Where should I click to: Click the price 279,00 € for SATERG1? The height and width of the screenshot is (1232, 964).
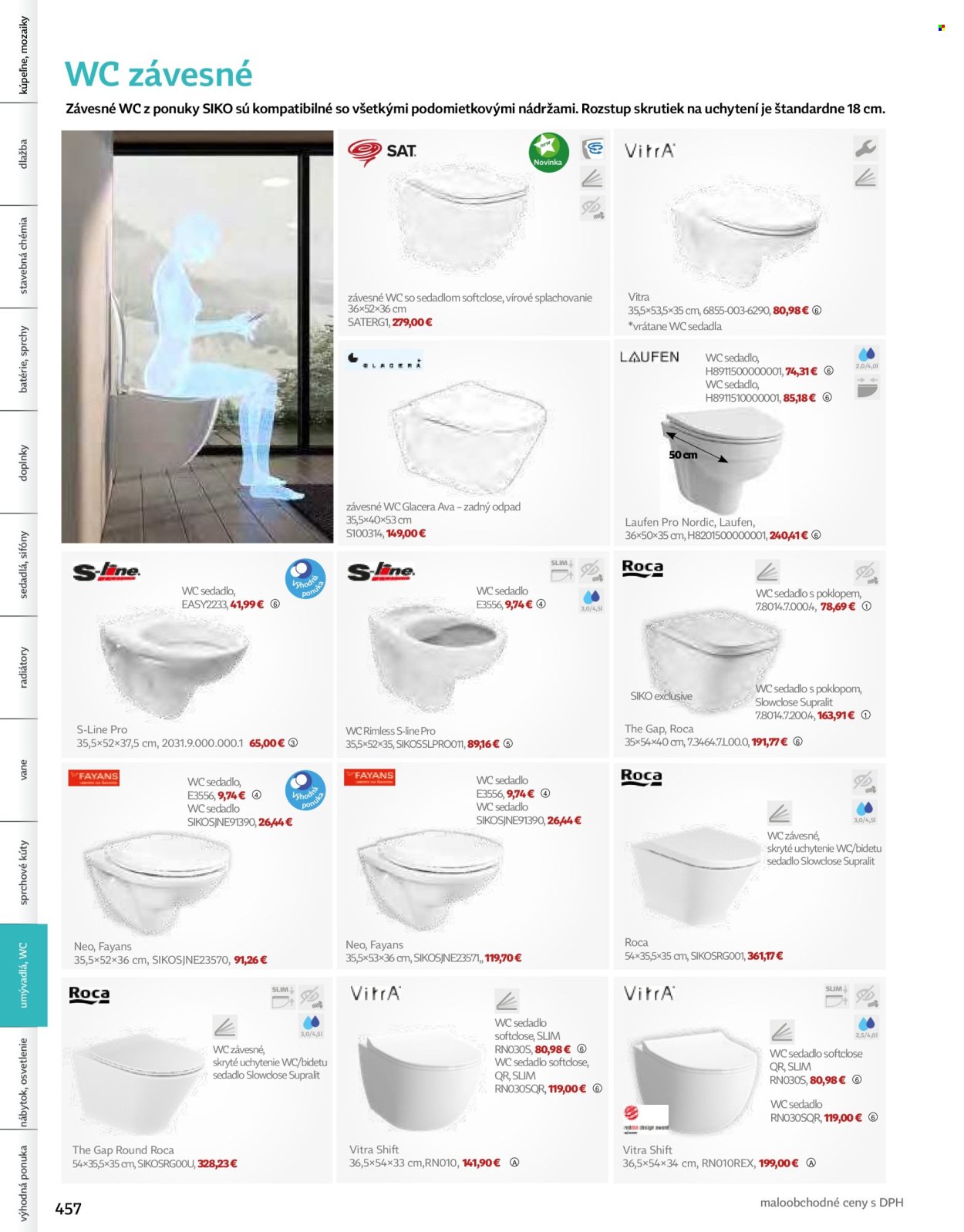413,322
